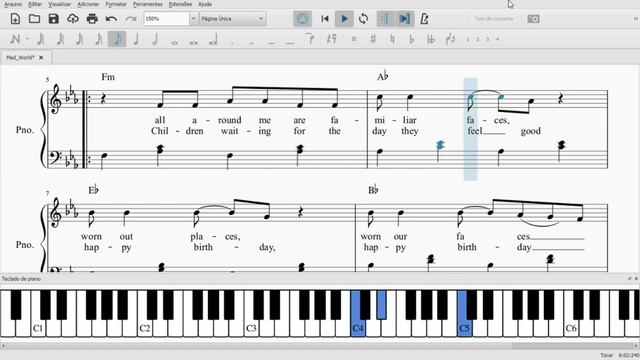
Task: Apply flat accidental
Action: pos(411,39)
